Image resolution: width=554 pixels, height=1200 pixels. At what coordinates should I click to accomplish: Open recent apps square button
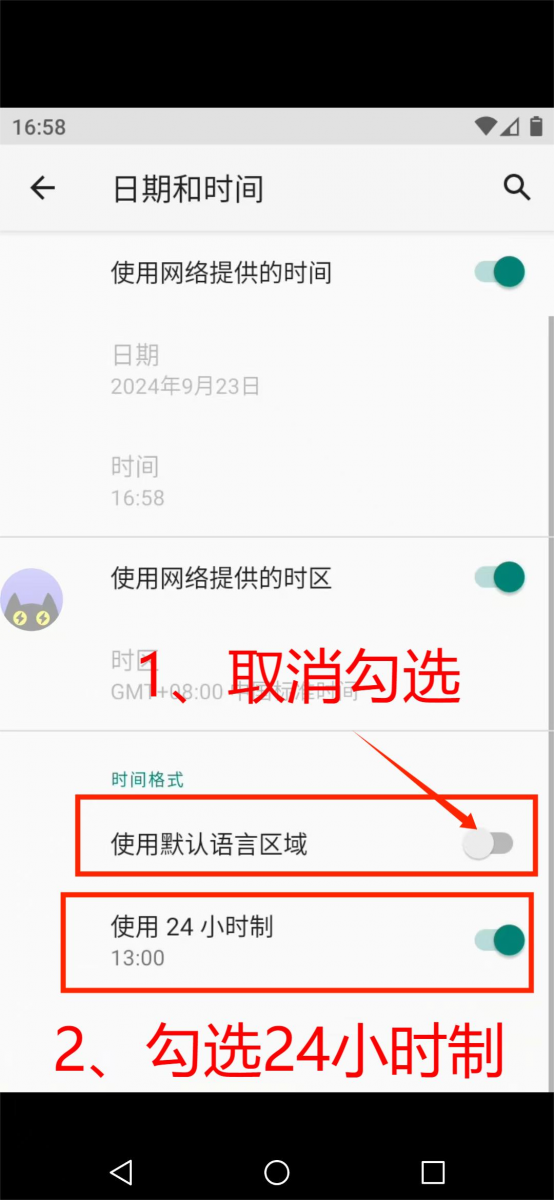[x=432, y=1171]
